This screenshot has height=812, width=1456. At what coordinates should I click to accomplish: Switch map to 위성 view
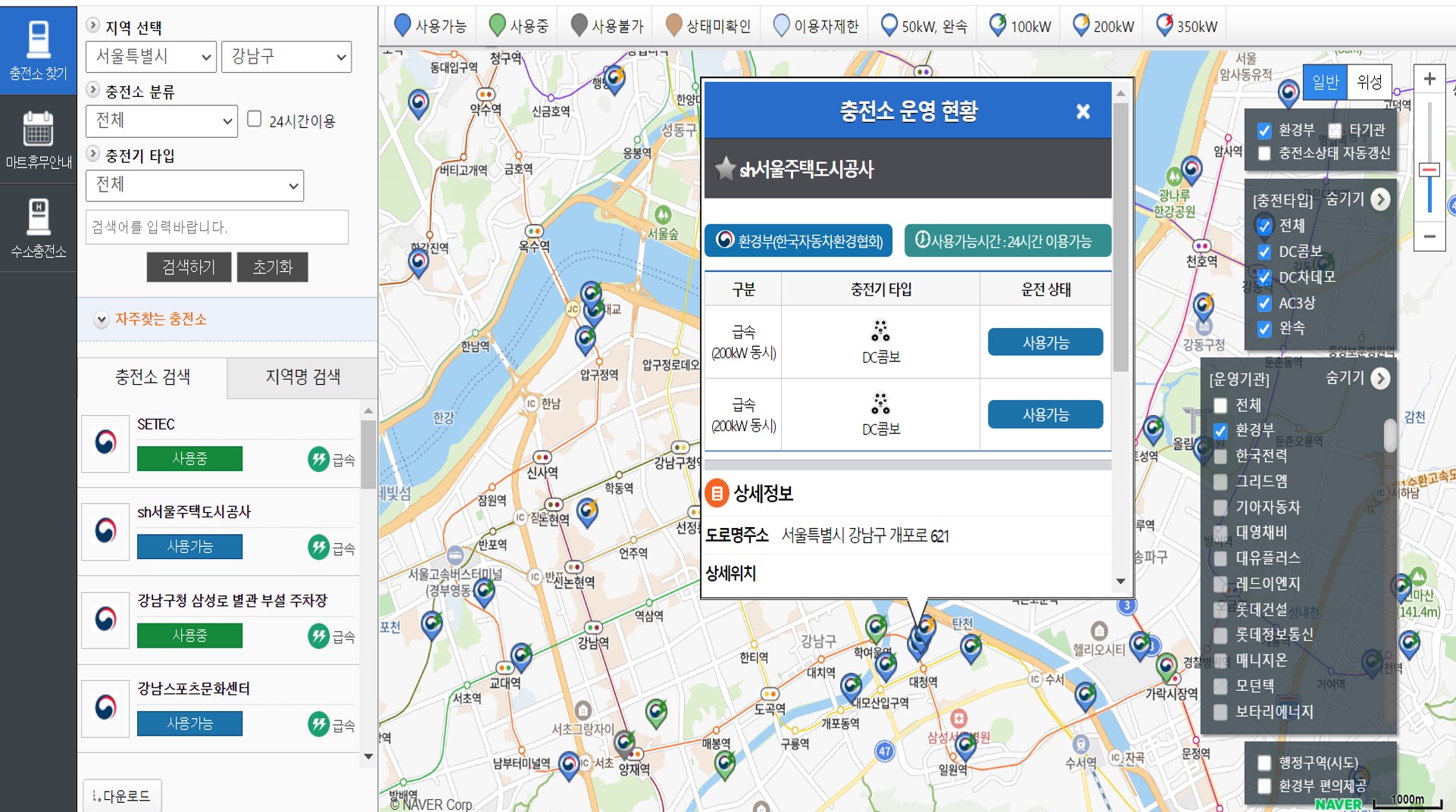[x=1369, y=82]
